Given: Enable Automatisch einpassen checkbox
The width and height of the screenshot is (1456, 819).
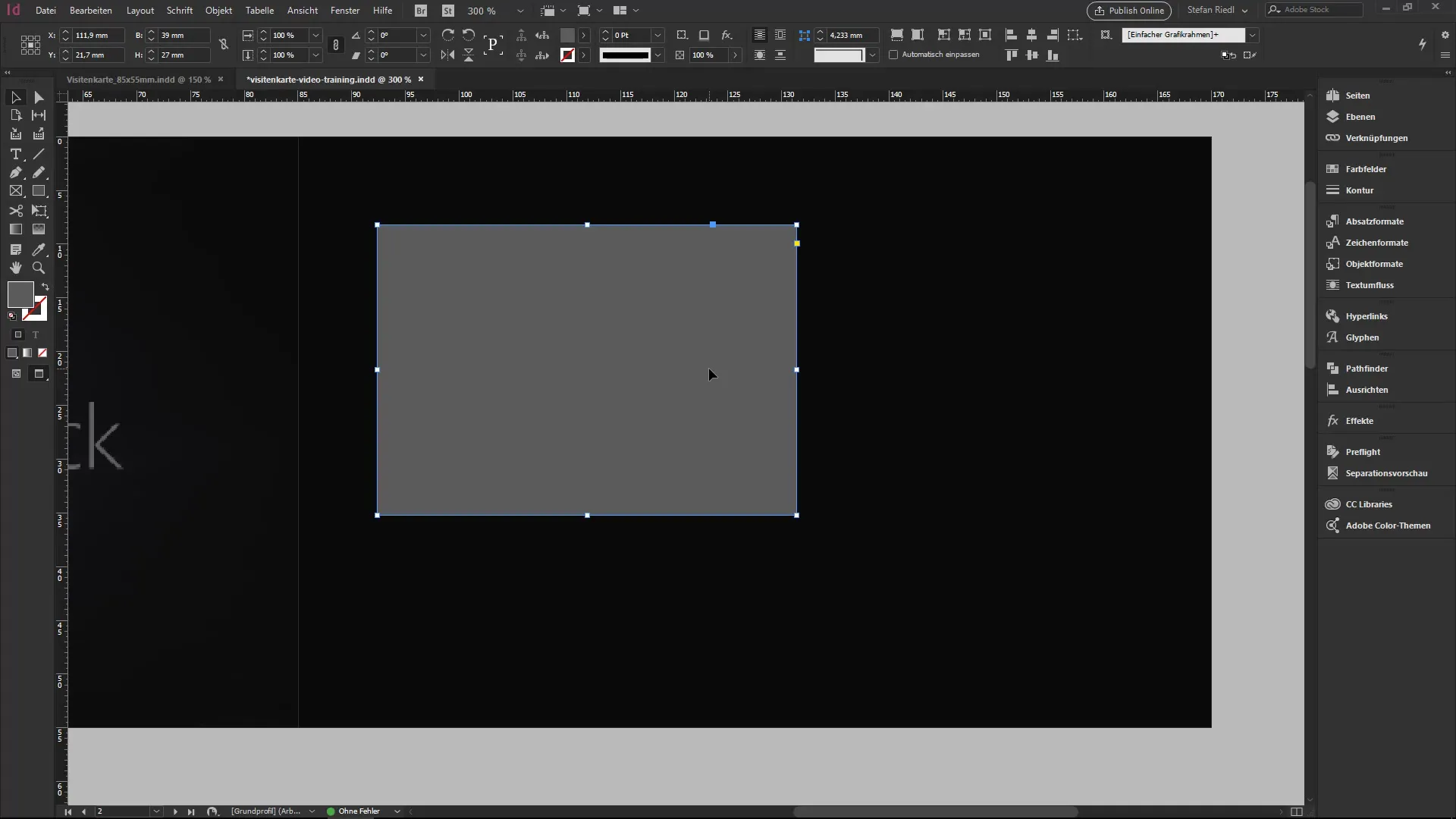Looking at the screenshot, I should (893, 55).
